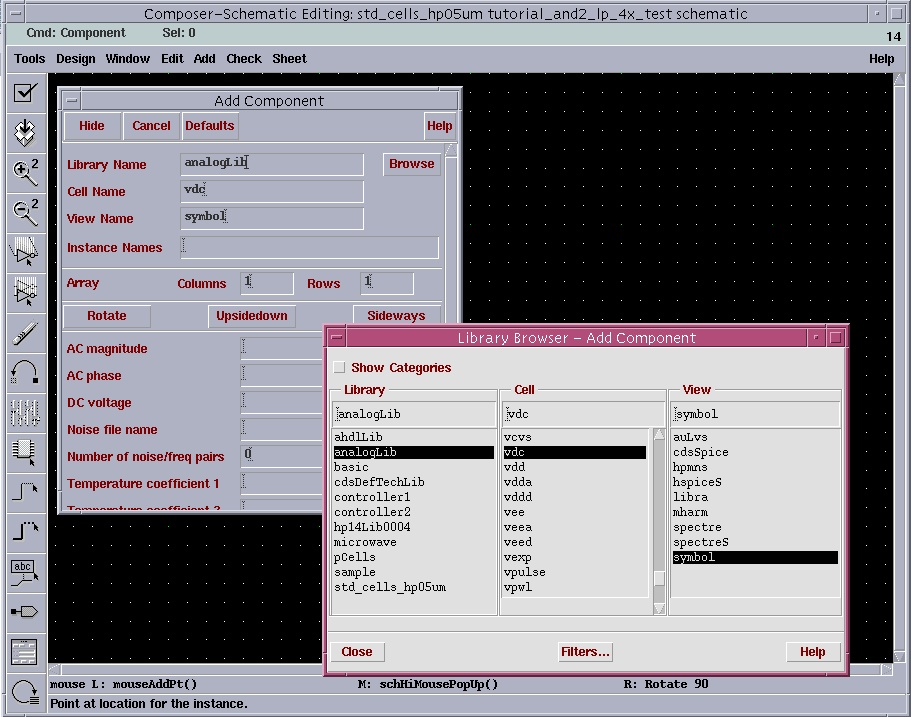Zoom in by 2 with the magnifier-plus icon
The width and height of the screenshot is (911, 717).
click(x=25, y=173)
